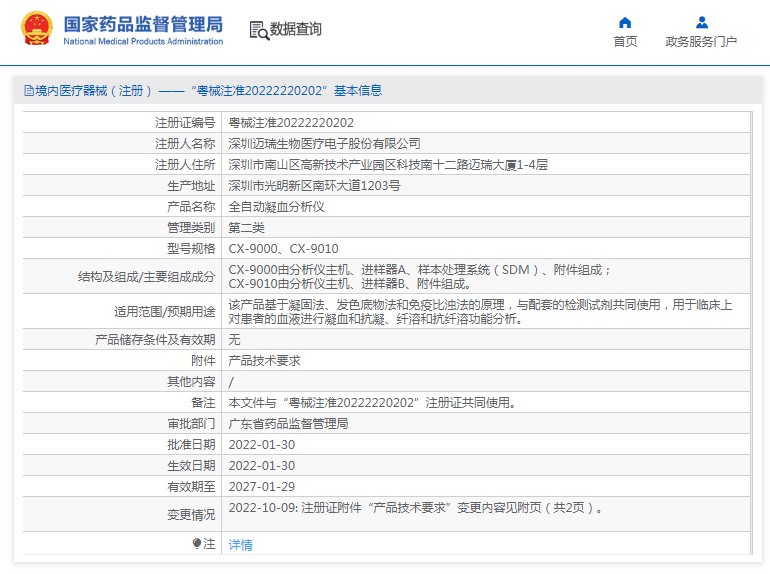770x574 pixels.
Task: Click the product name 全自动凝血分析仪
Action: click(277, 206)
